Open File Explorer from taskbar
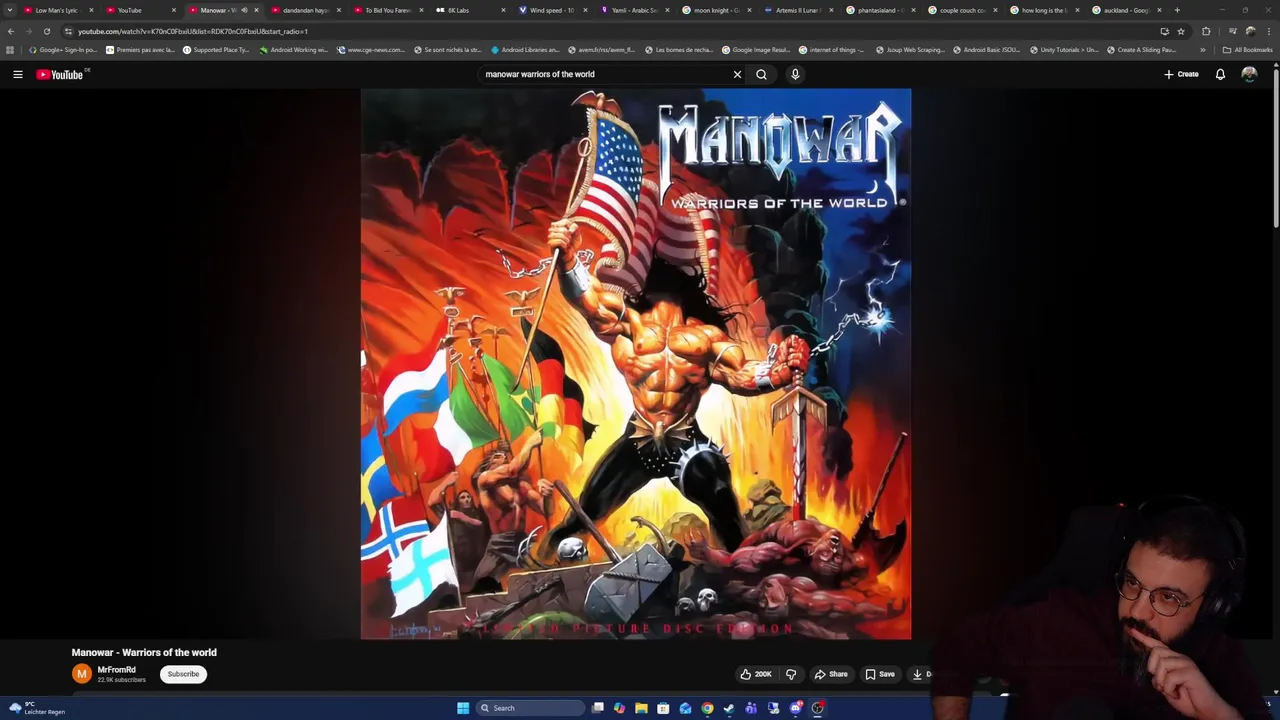The height and width of the screenshot is (720, 1280). coord(641,708)
